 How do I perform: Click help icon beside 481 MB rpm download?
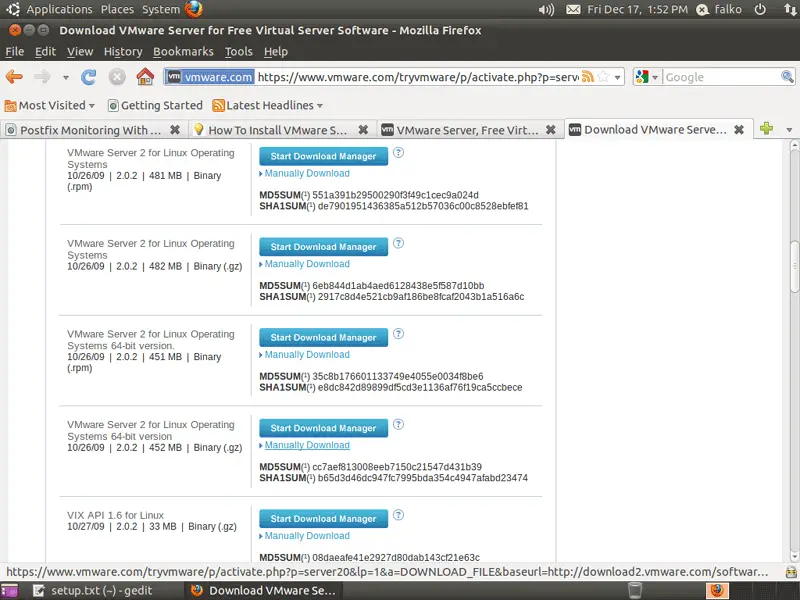(398, 153)
